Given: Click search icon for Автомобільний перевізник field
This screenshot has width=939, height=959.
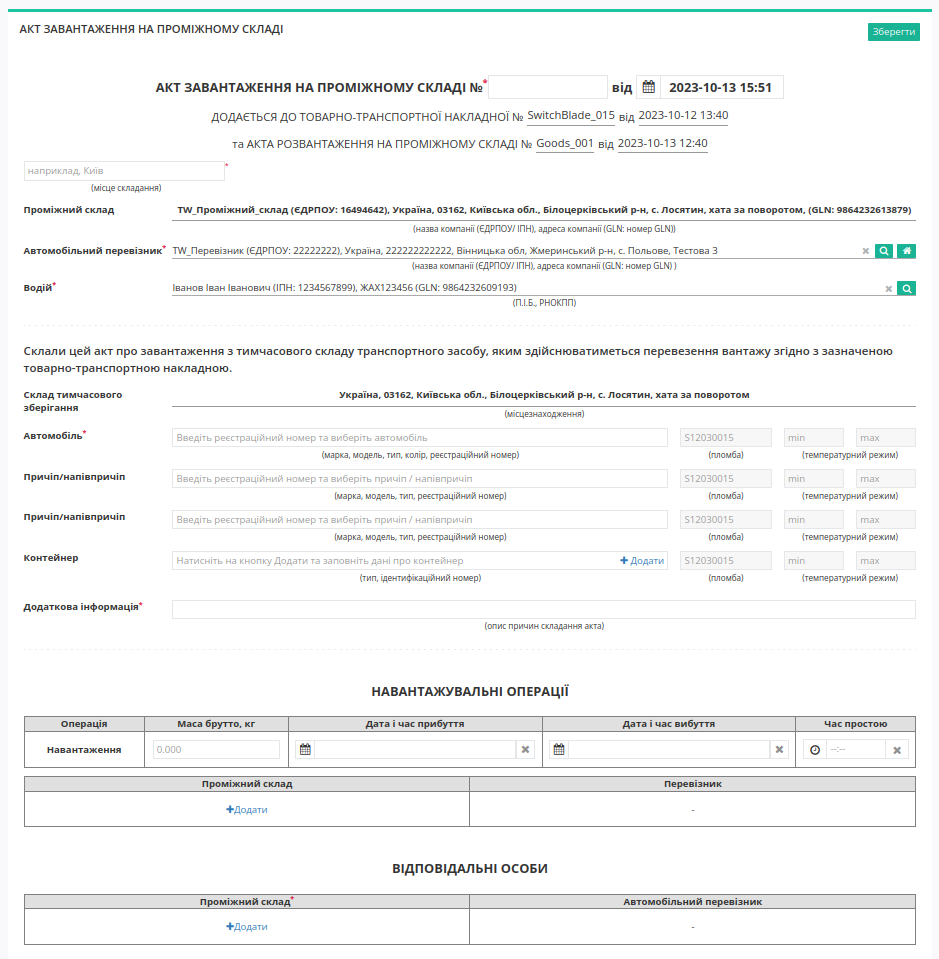Looking at the screenshot, I should pos(883,251).
